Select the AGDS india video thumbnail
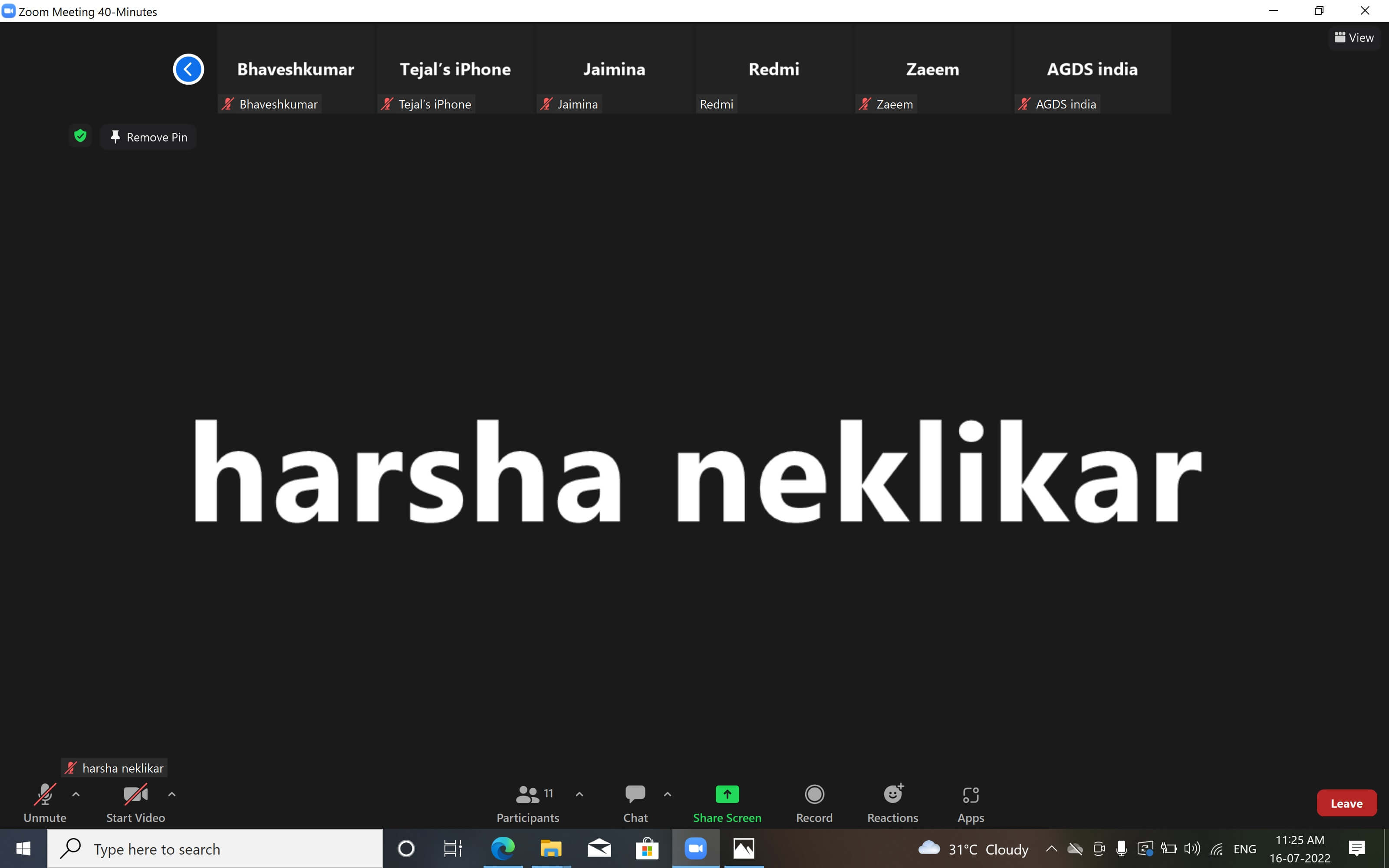This screenshot has width=1389, height=868. (x=1092, y=69)
